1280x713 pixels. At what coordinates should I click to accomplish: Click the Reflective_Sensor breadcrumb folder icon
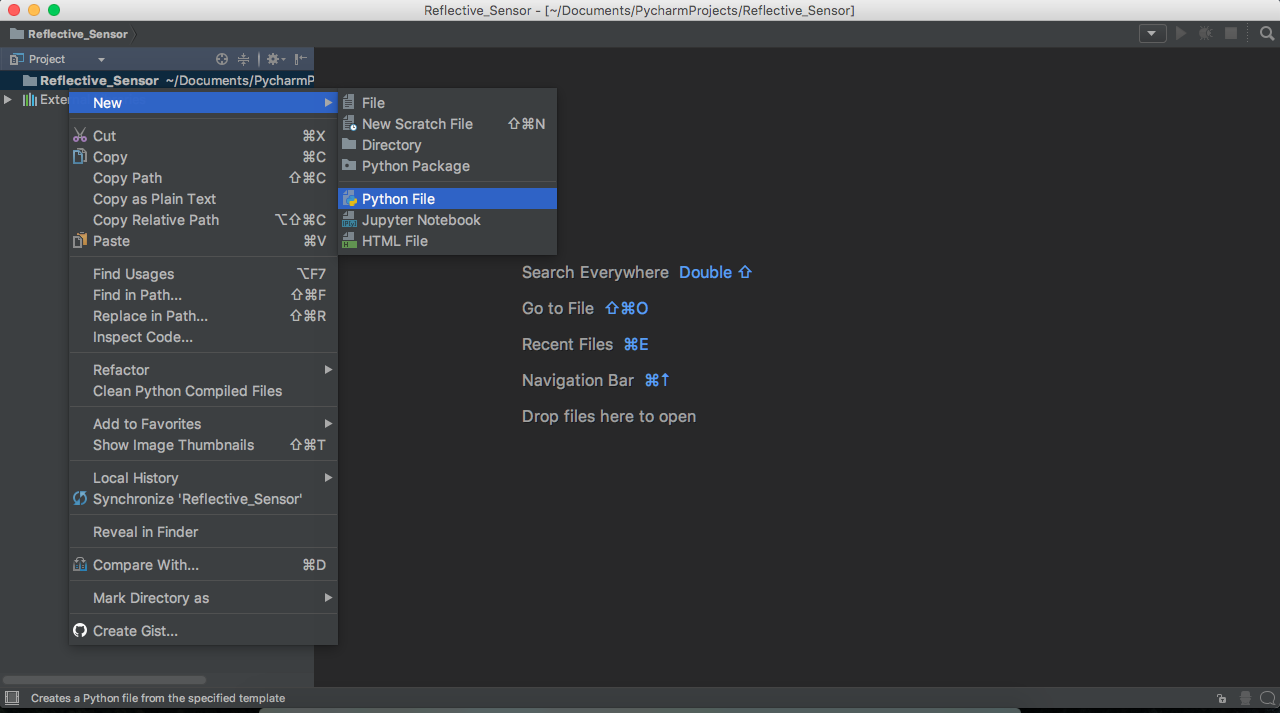(16, 34)
